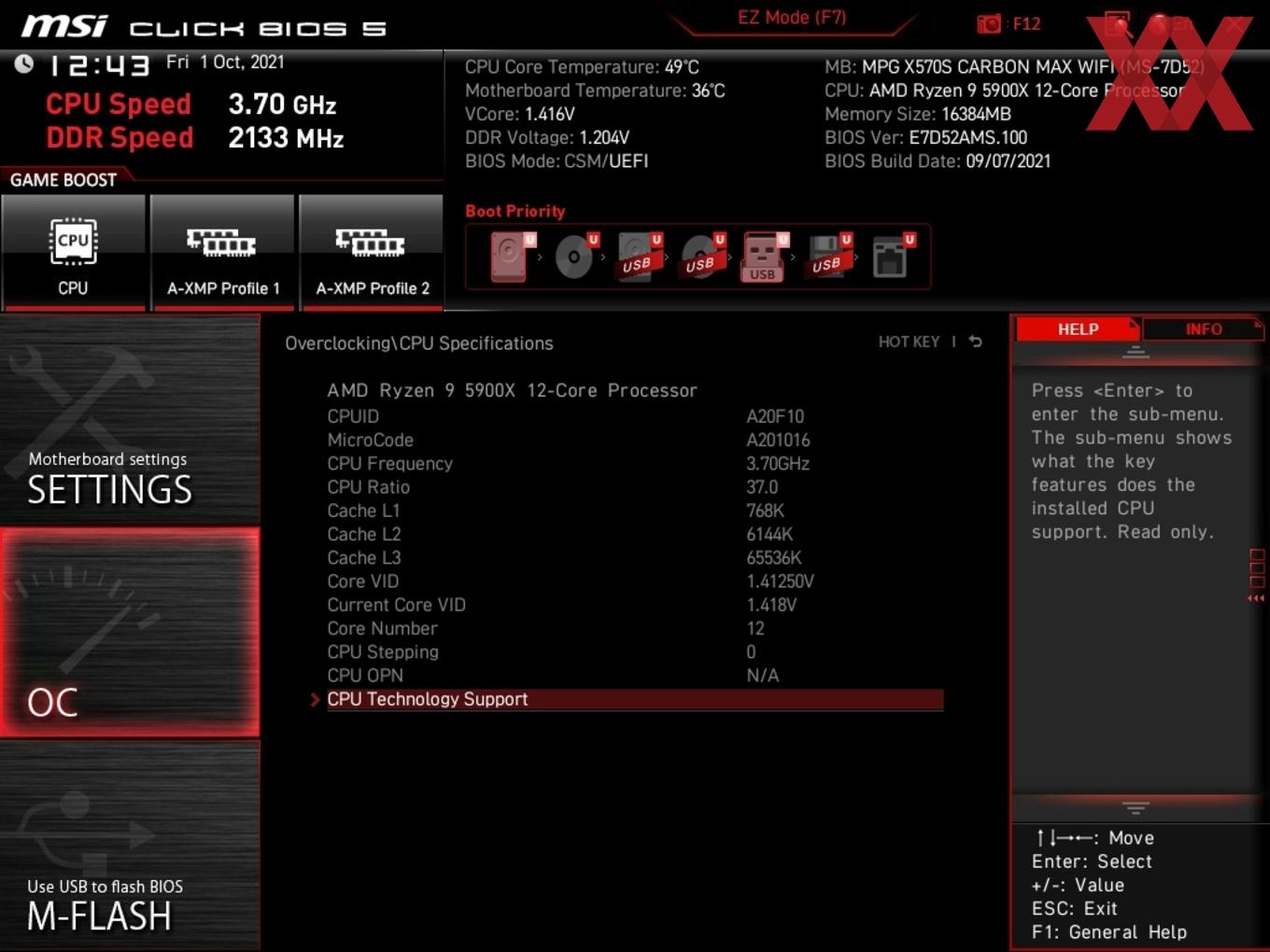Switch to the INFO tab
This screenshot has height=952, width=1270.
point(1203,329)
